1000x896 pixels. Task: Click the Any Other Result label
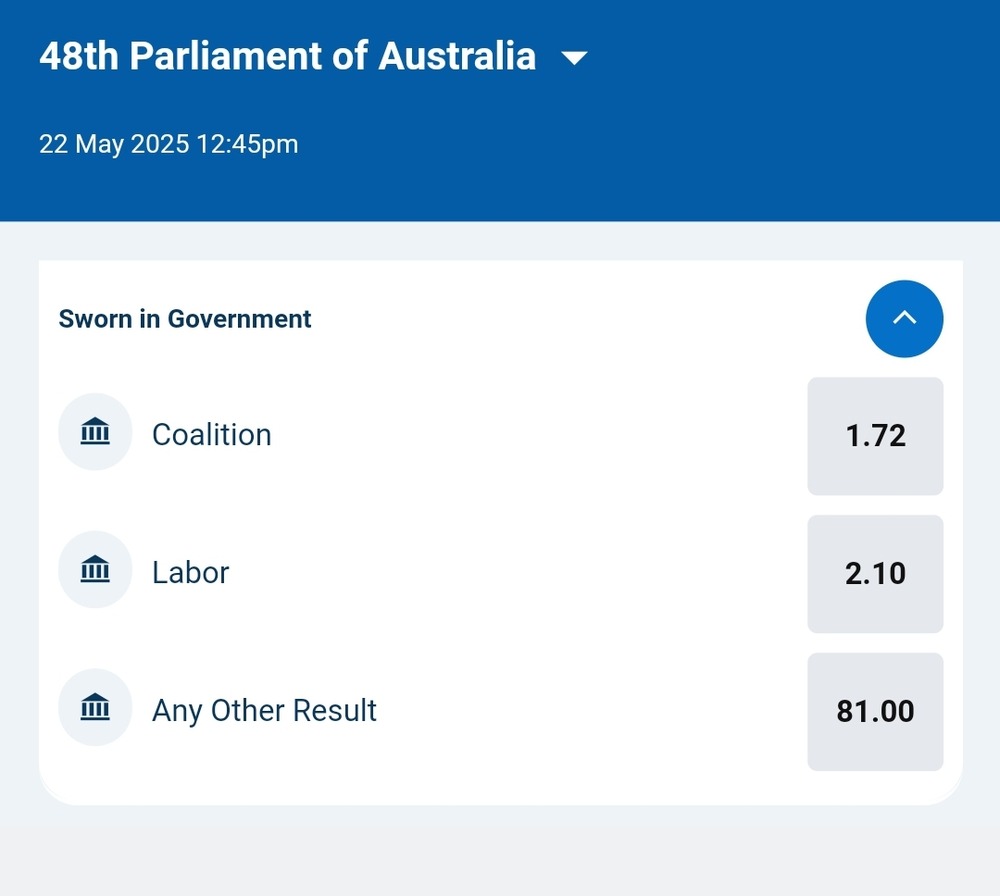[x=264, y=711]
